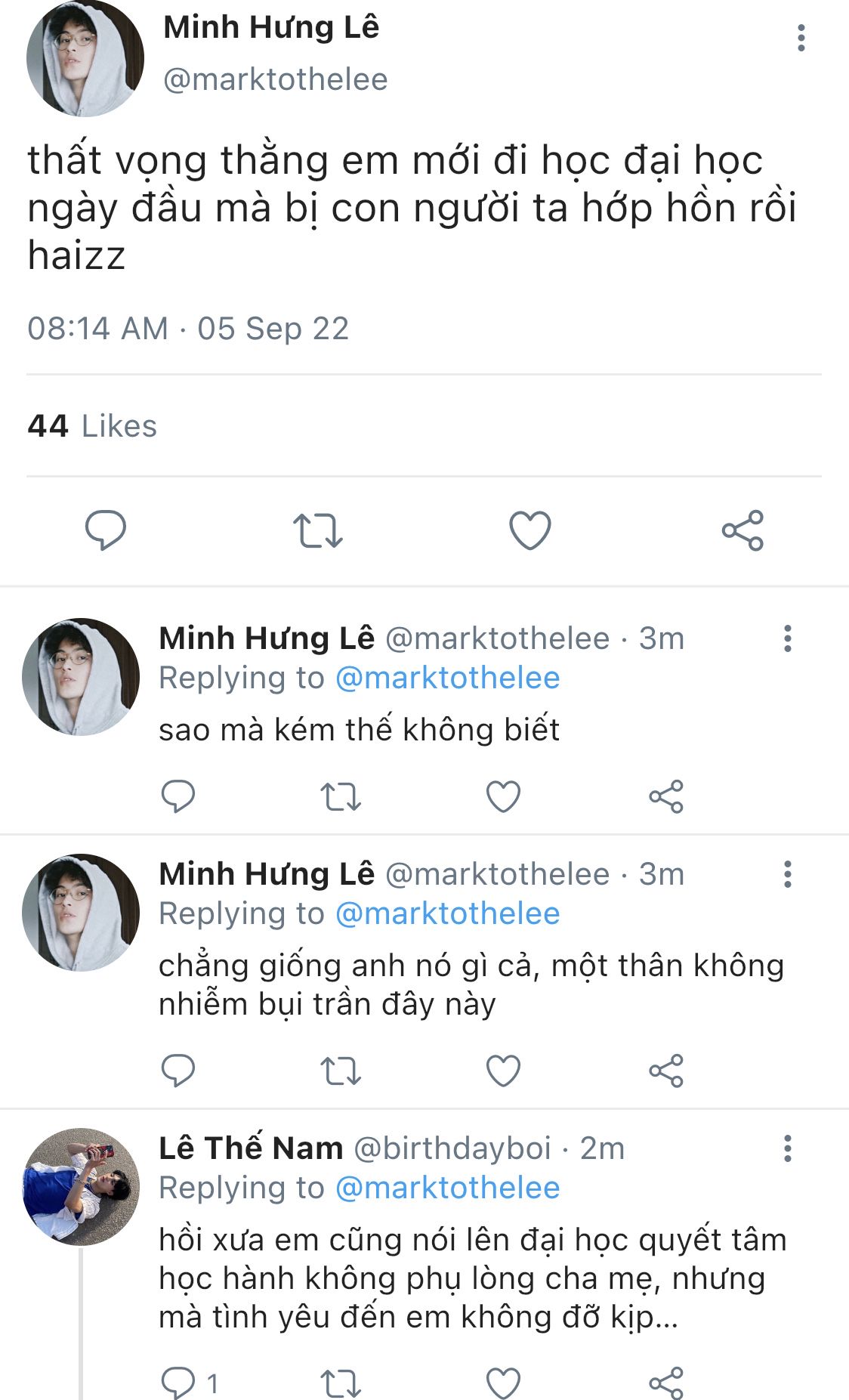Retweet the main tweet by Minh Hưng Lê
This screenshot has height=1400, width=849.
[x=317, y=530]
